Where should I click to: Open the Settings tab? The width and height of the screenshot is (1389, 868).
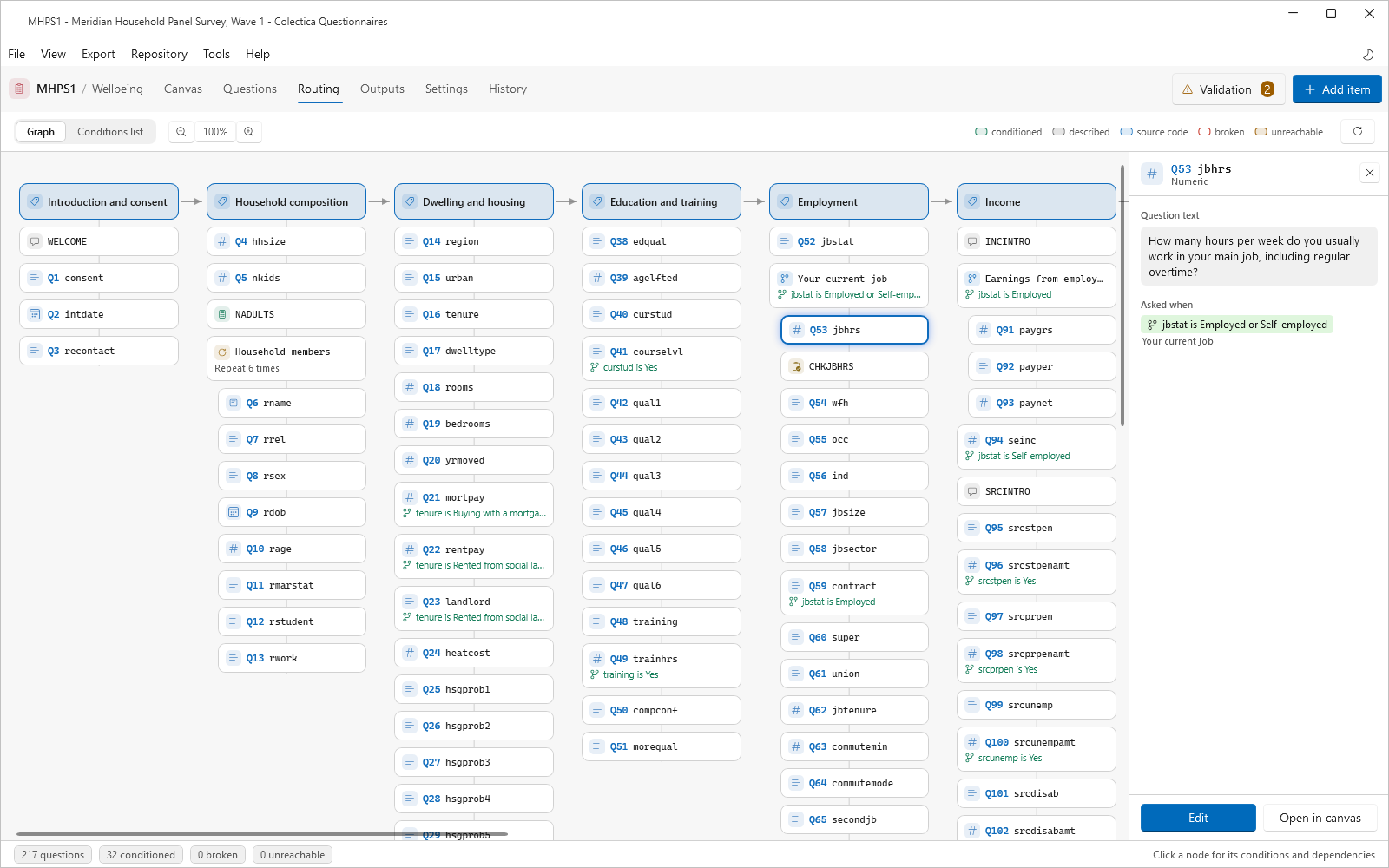click(x=446, y=89)
